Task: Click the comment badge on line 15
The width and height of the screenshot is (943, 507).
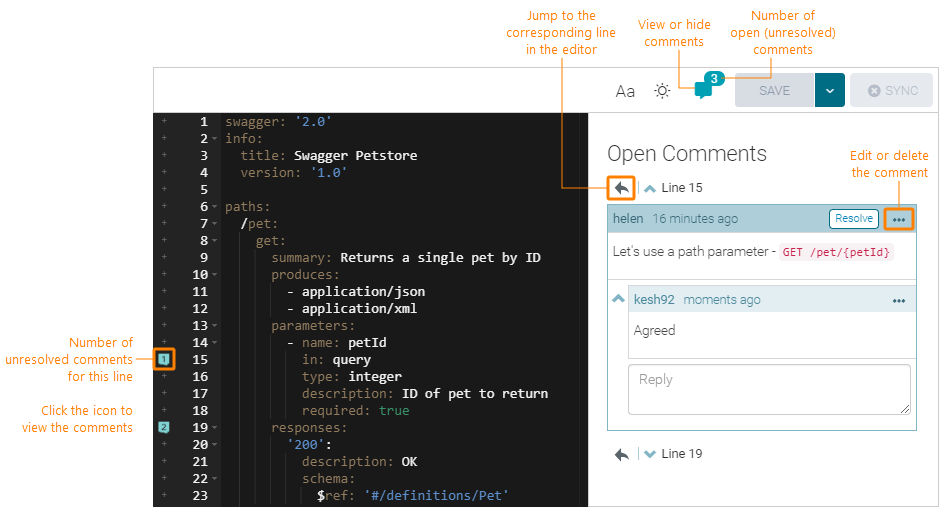Action: [165, 359]
